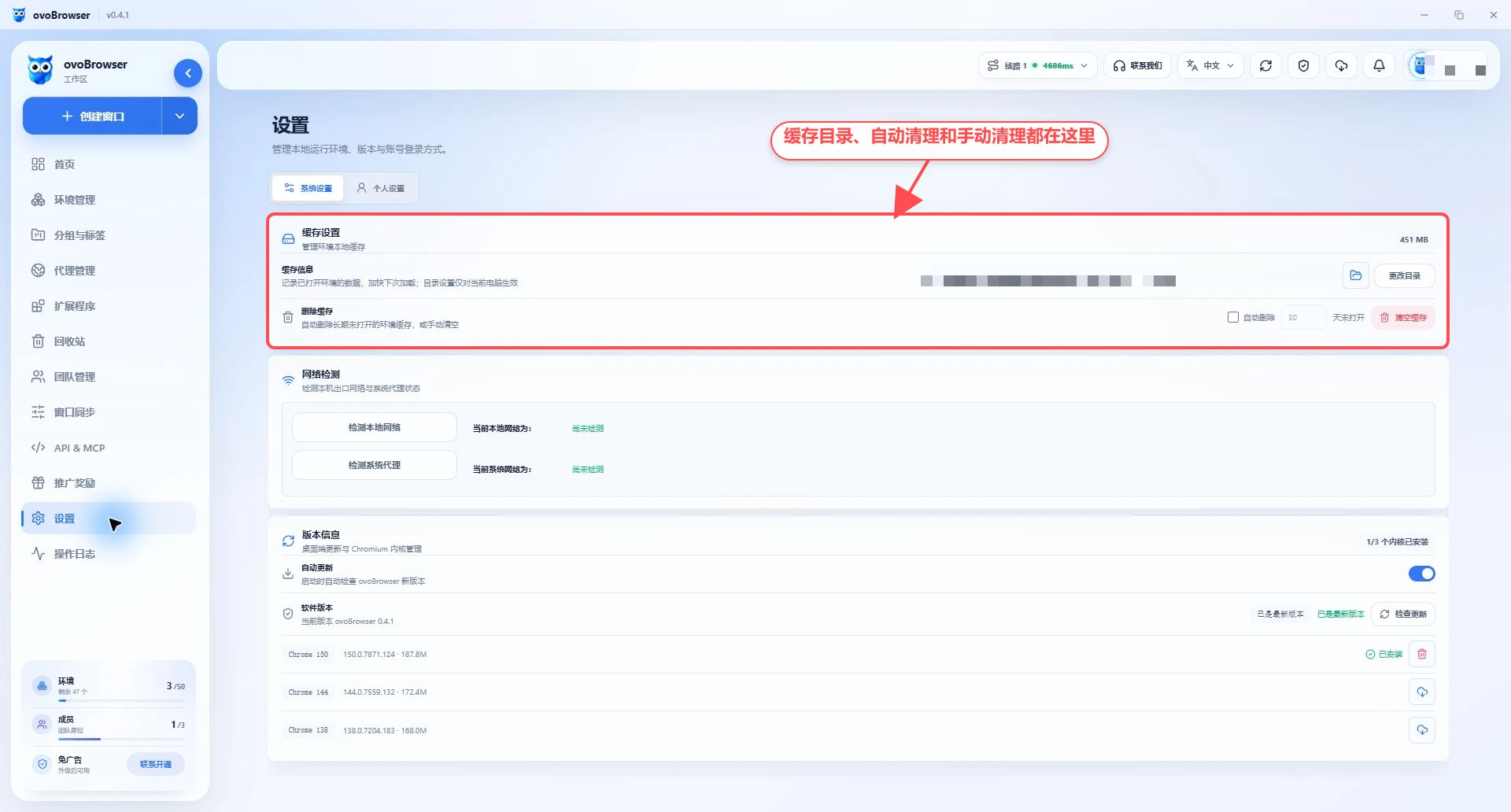This screenshot has width=1511, height=812.
Task: Expand the 创建窗口 dropdown arrow
Action: (x=179, y=116)
